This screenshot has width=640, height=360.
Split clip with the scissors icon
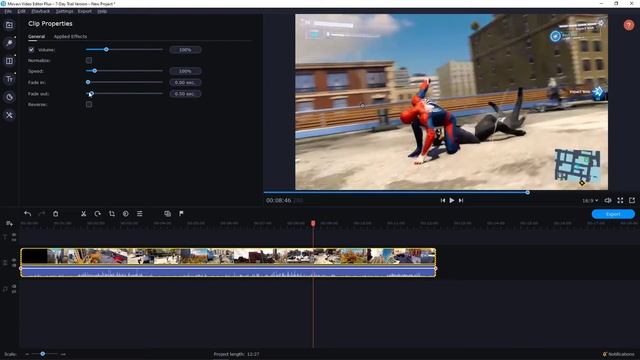click(83, 213)
